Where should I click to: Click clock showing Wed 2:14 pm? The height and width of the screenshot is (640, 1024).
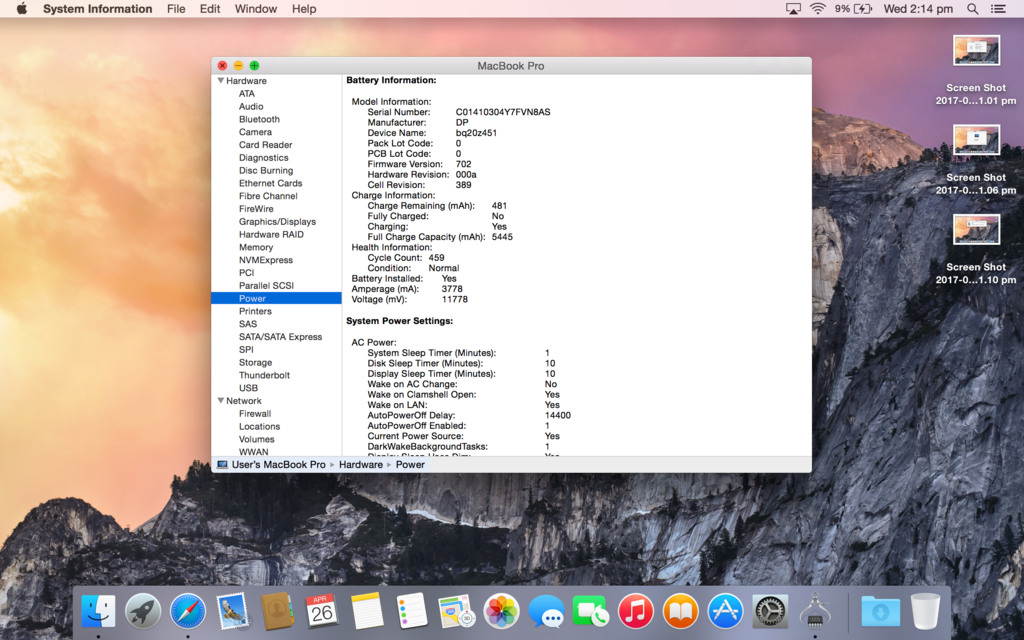pos(918,8)
